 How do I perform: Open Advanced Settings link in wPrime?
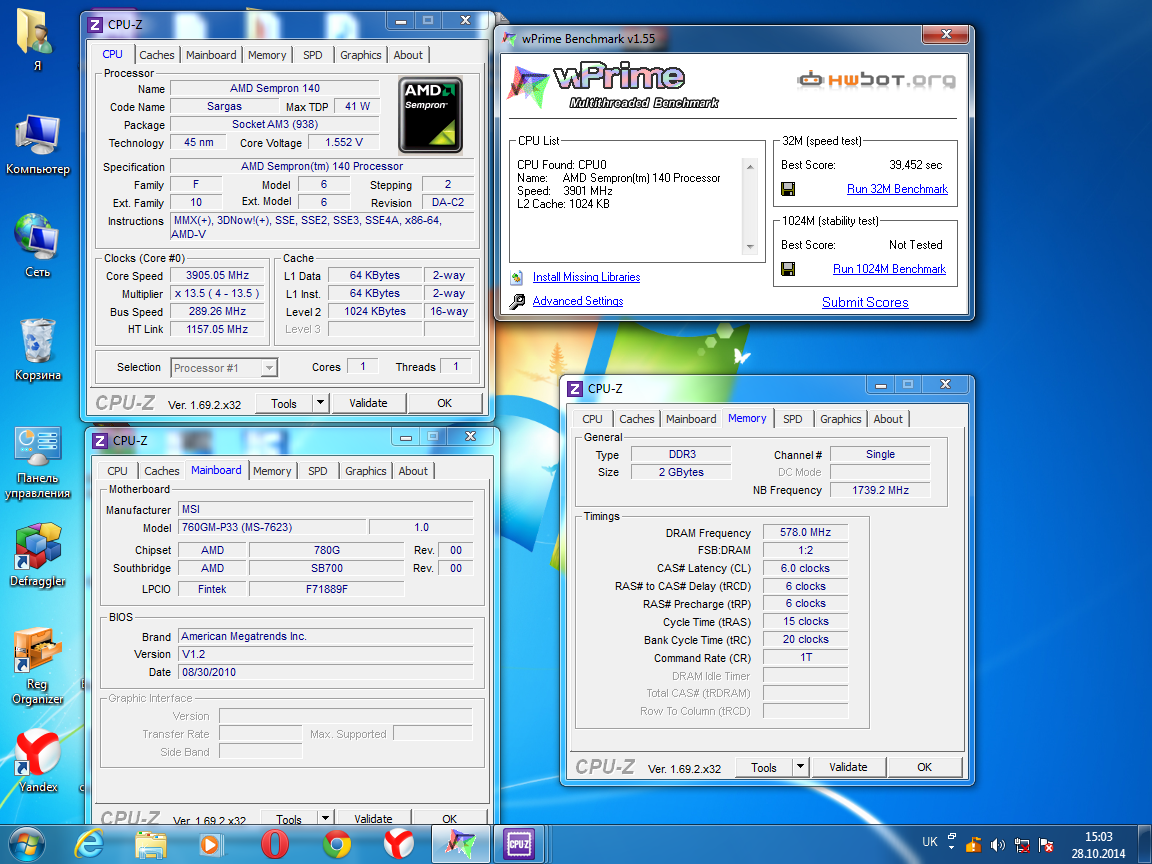[x=577, y=301]
